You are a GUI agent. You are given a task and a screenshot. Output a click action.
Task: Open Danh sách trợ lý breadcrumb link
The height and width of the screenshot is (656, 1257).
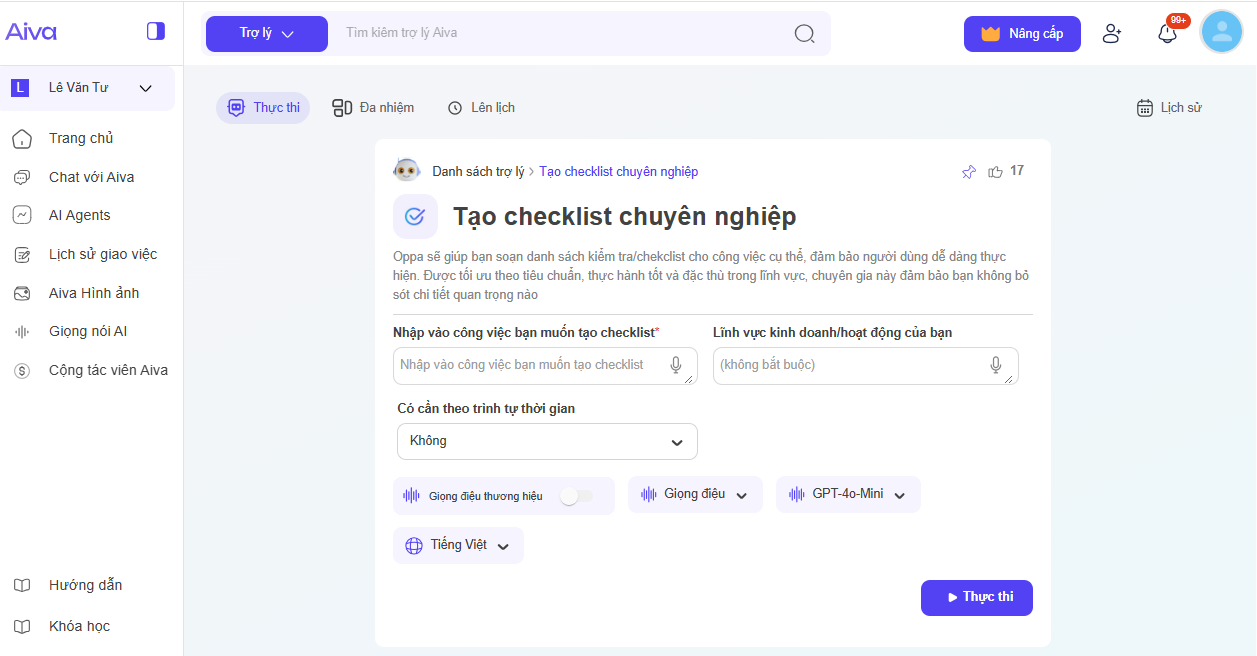point(478,172)
